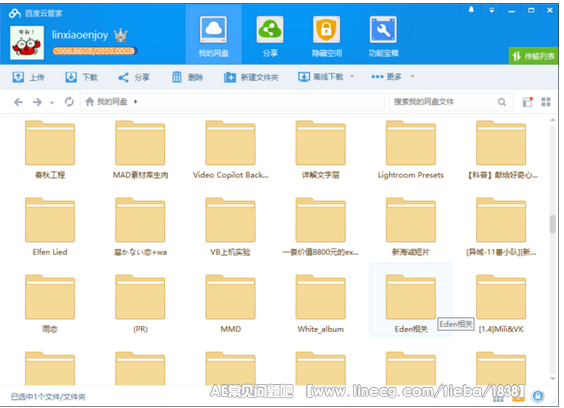Image resolution: width=564 pixels, height=408 pixels.
Task: Click the scrollbar up arrow
Action: click(x=552, y=120)
